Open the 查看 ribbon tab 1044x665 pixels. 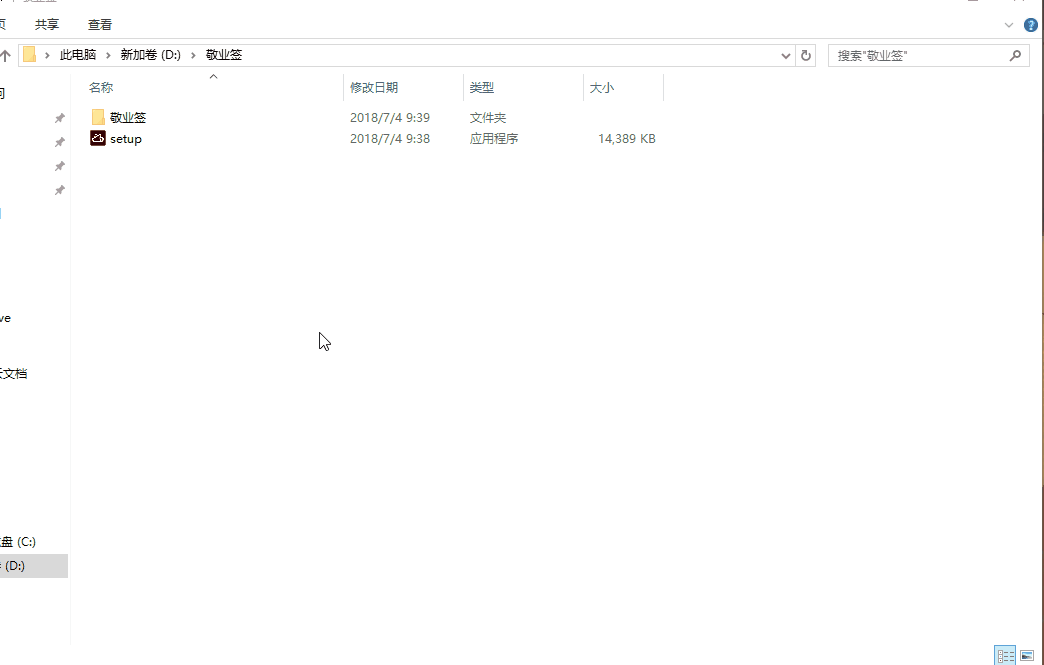100,25
